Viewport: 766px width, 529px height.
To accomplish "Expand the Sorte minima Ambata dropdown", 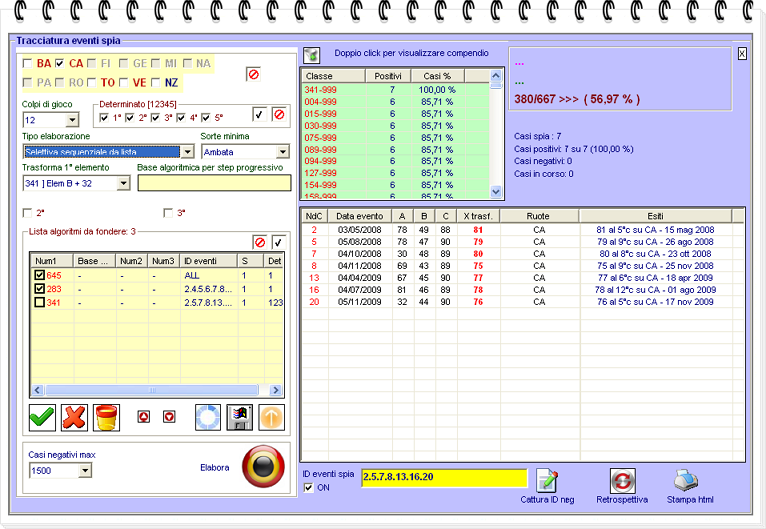I will coord(281,152).
